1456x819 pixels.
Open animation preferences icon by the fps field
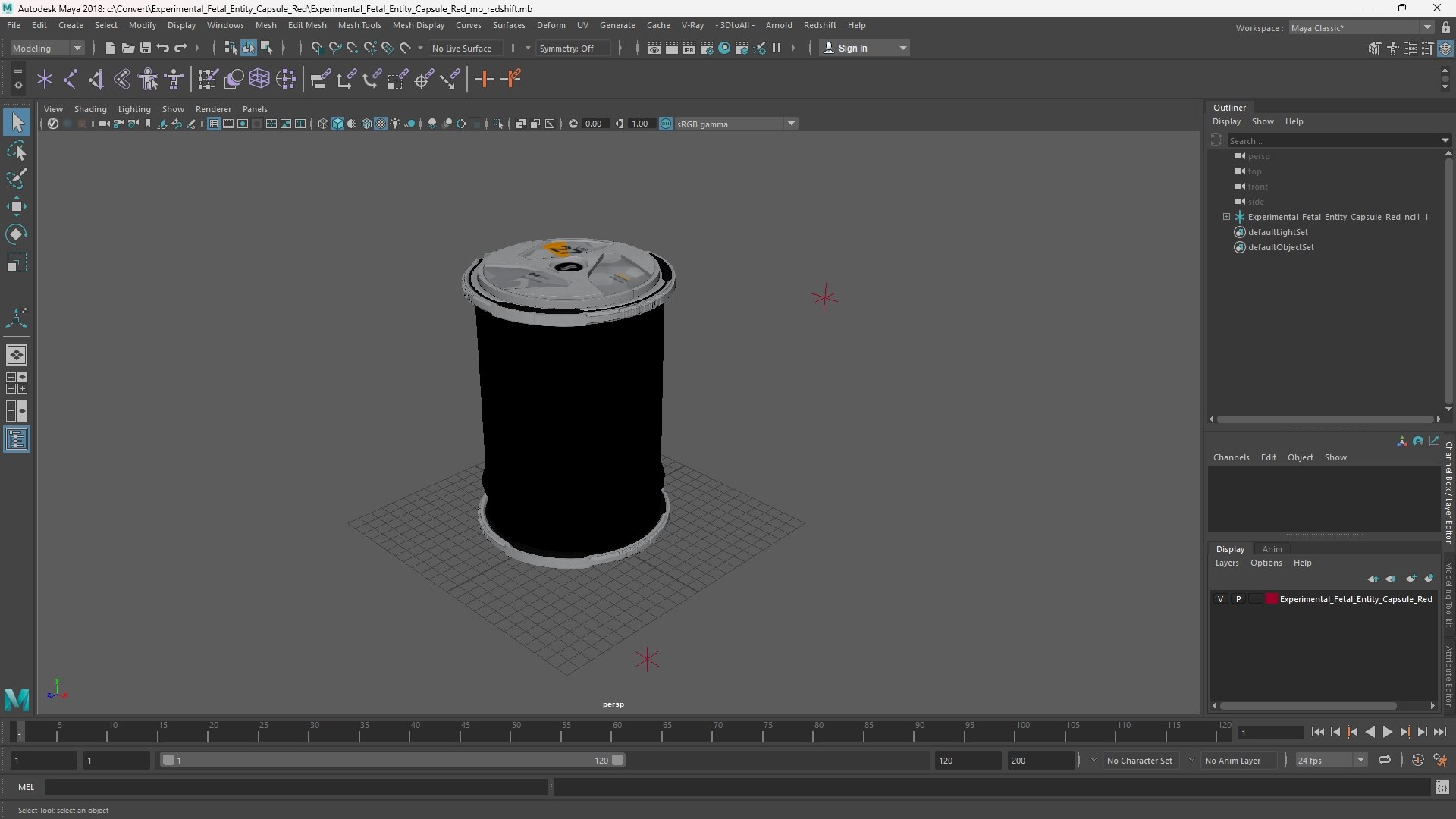[x=1440, y=760]
